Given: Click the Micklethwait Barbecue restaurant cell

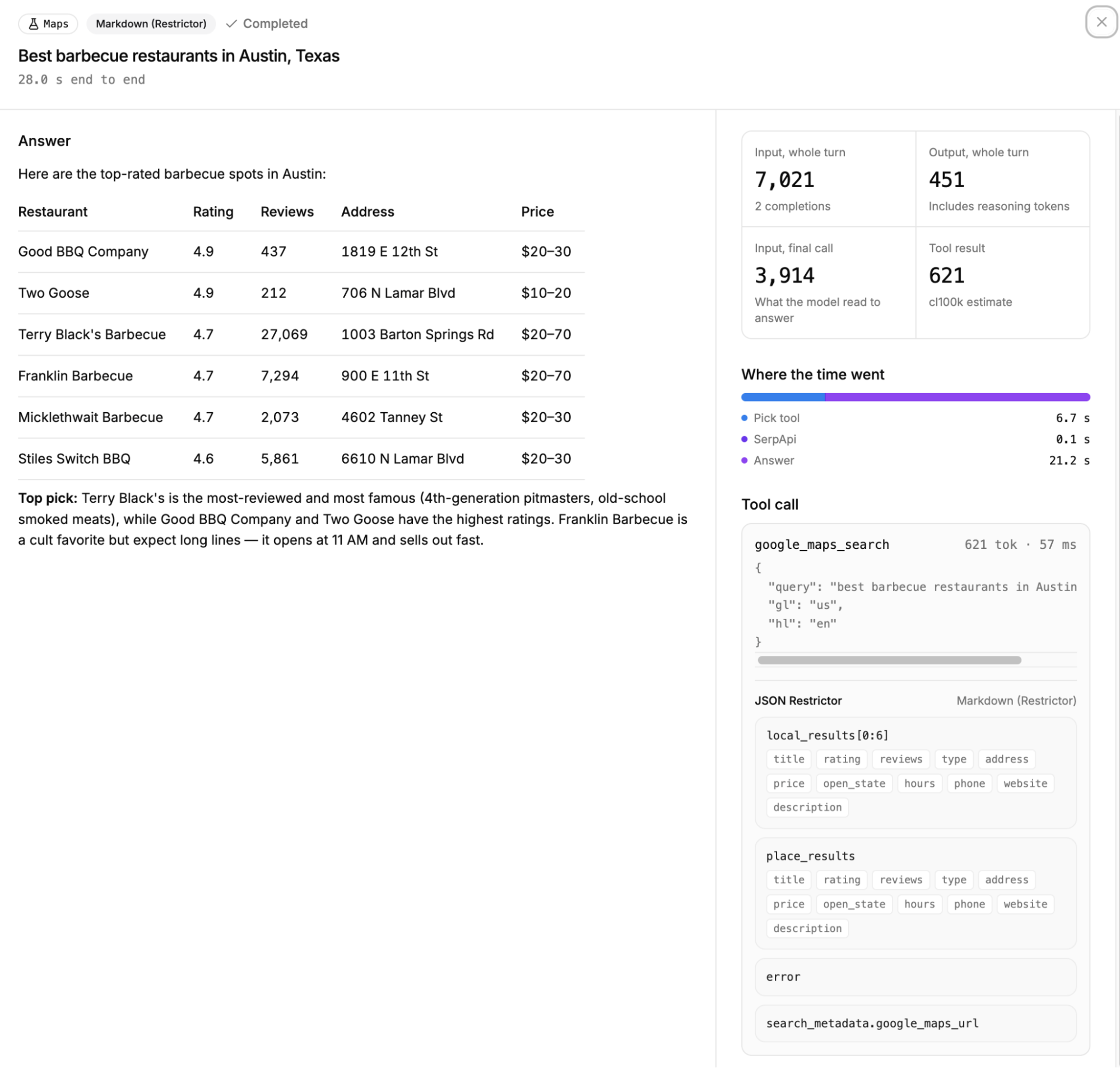Looking at the screenshot, I should tap(91, 417).
